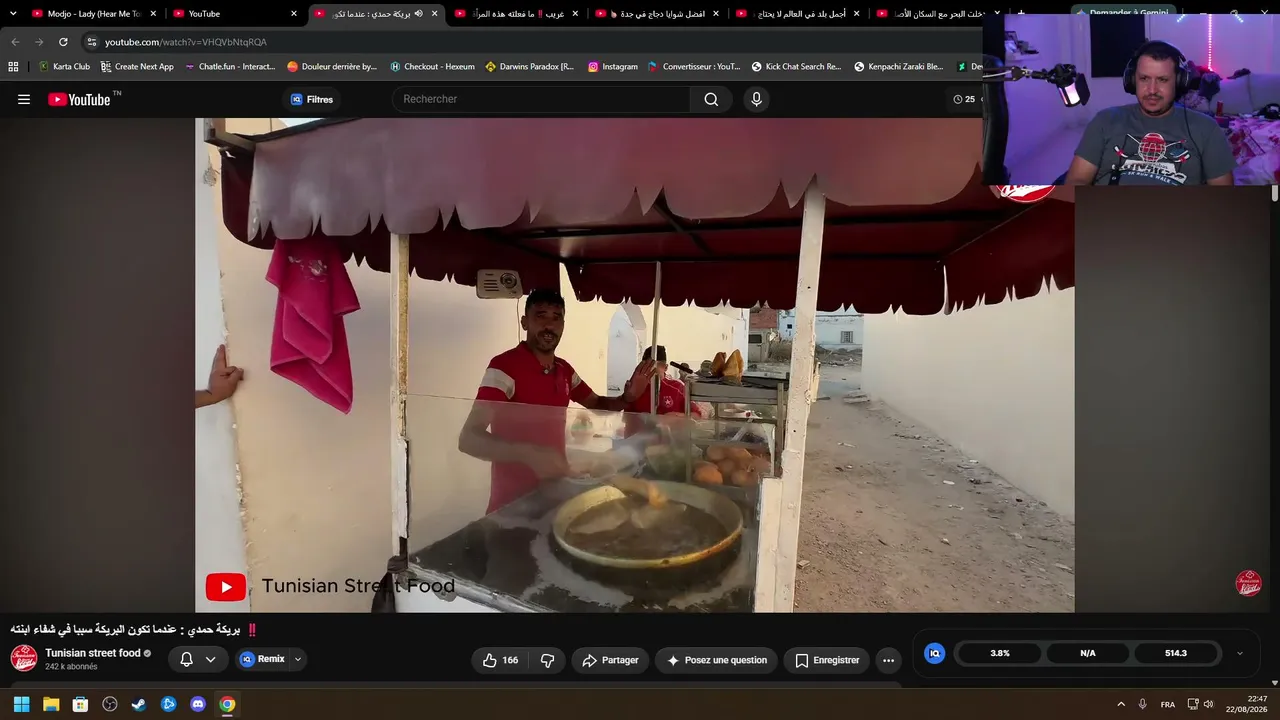Share the video with Partager

610,660
